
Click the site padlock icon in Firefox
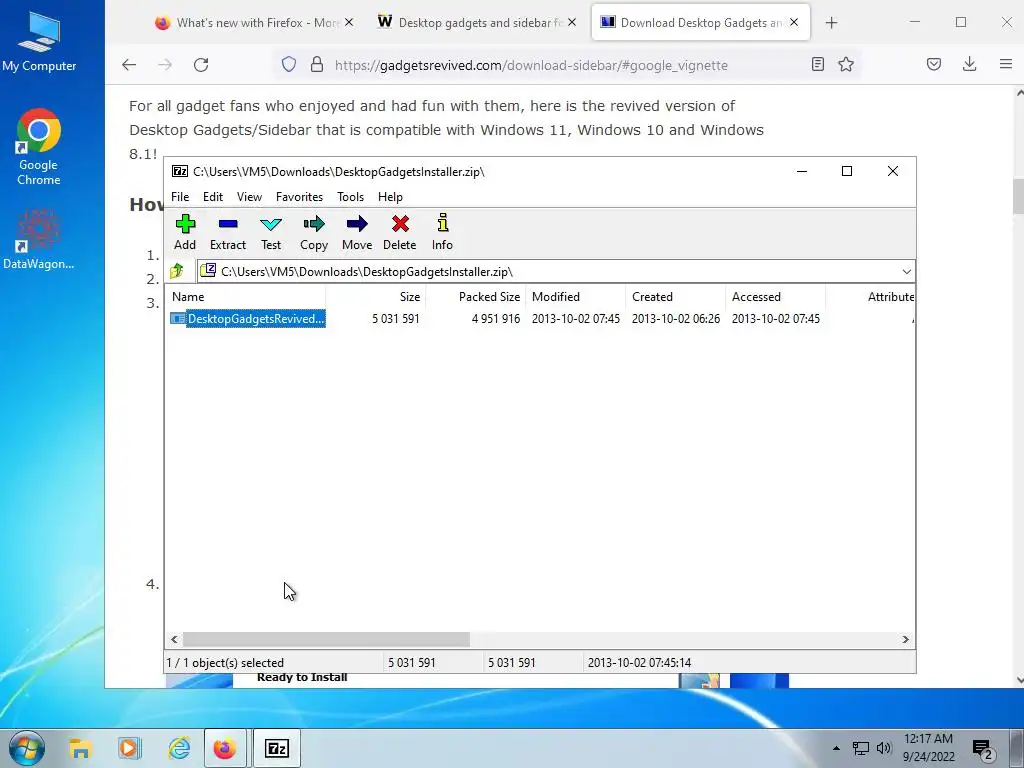pyautogui.click(x=317, y=65)
